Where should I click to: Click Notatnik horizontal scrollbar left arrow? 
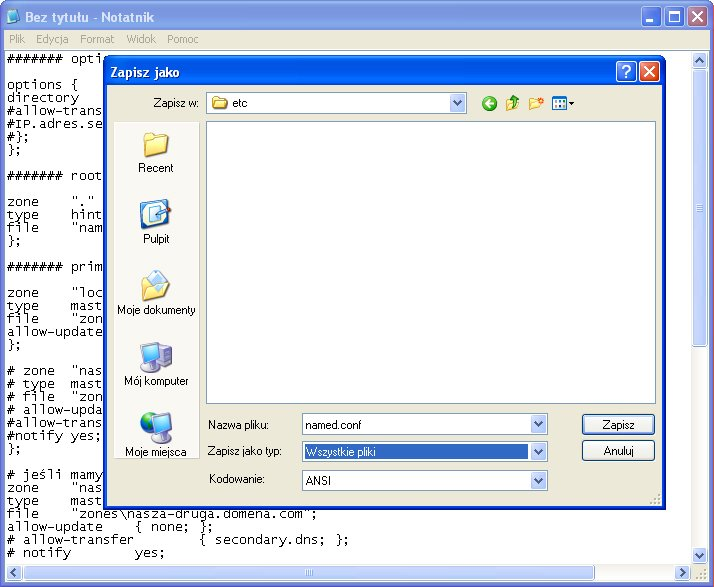point(13,572)
